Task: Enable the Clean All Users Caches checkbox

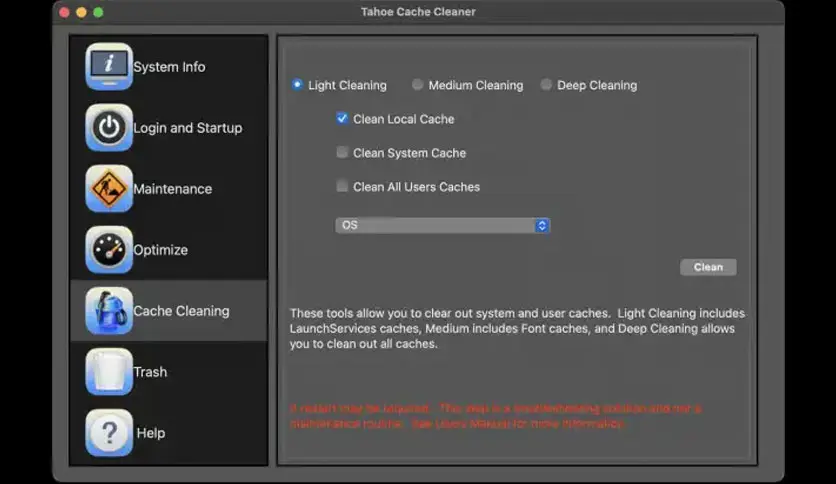Action: pos(342,186)
